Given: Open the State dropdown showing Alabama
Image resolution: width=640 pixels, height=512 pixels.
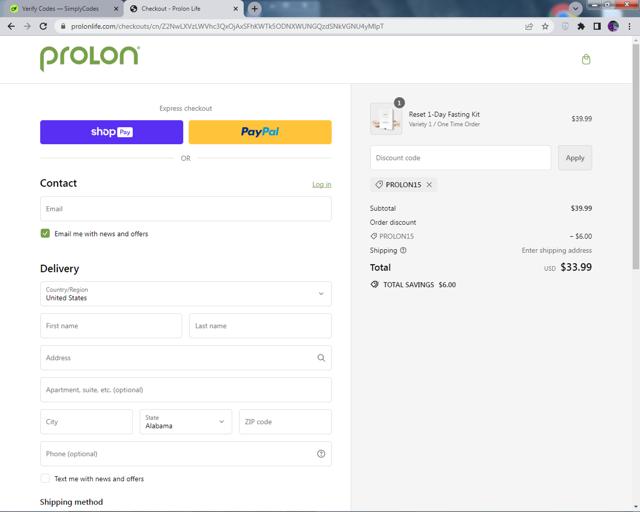Looking at the screenshot, I should tap(186, 422).
